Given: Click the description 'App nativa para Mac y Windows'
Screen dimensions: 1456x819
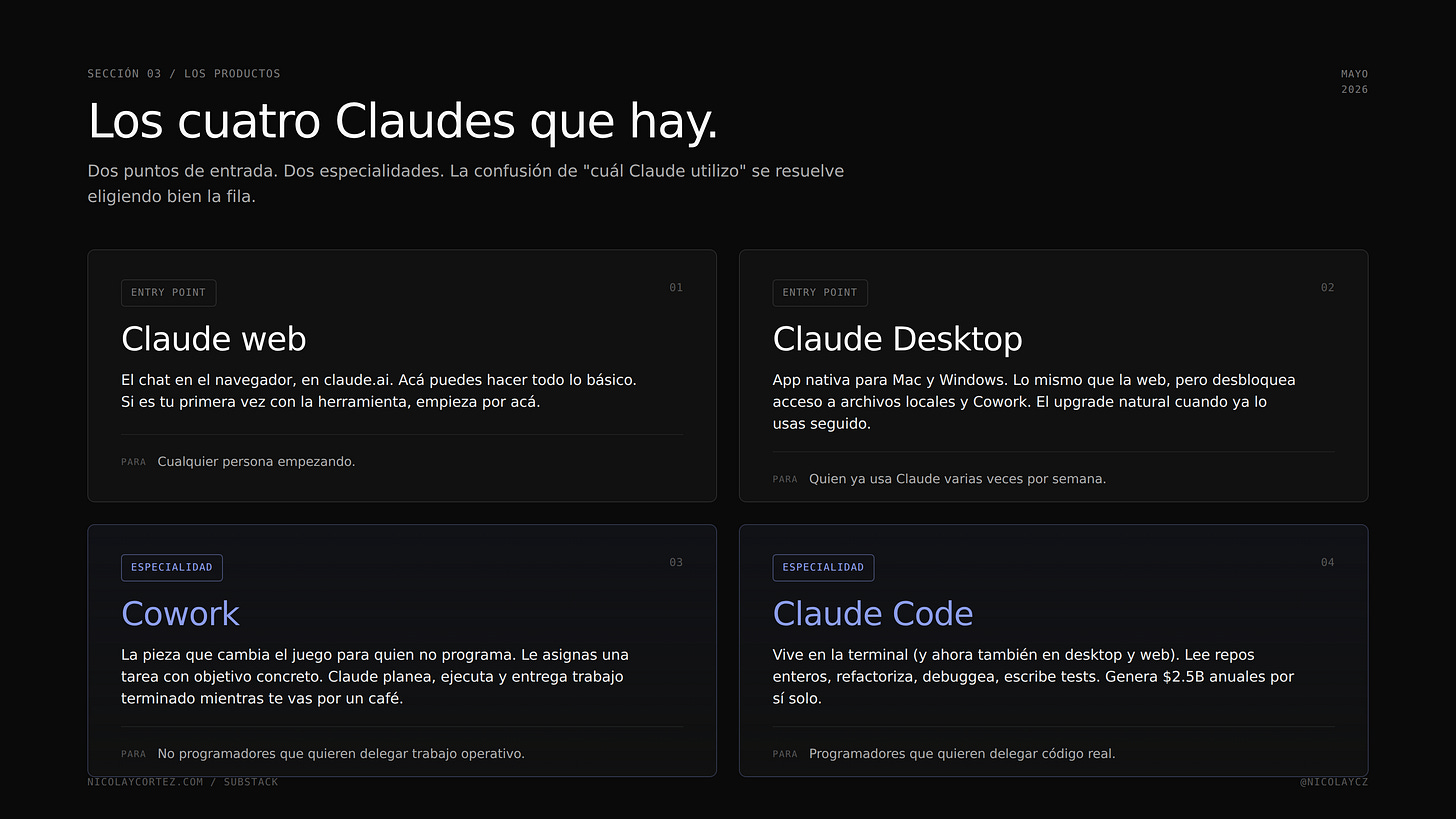Looking at the screenshot, I should click(1034, 402).
